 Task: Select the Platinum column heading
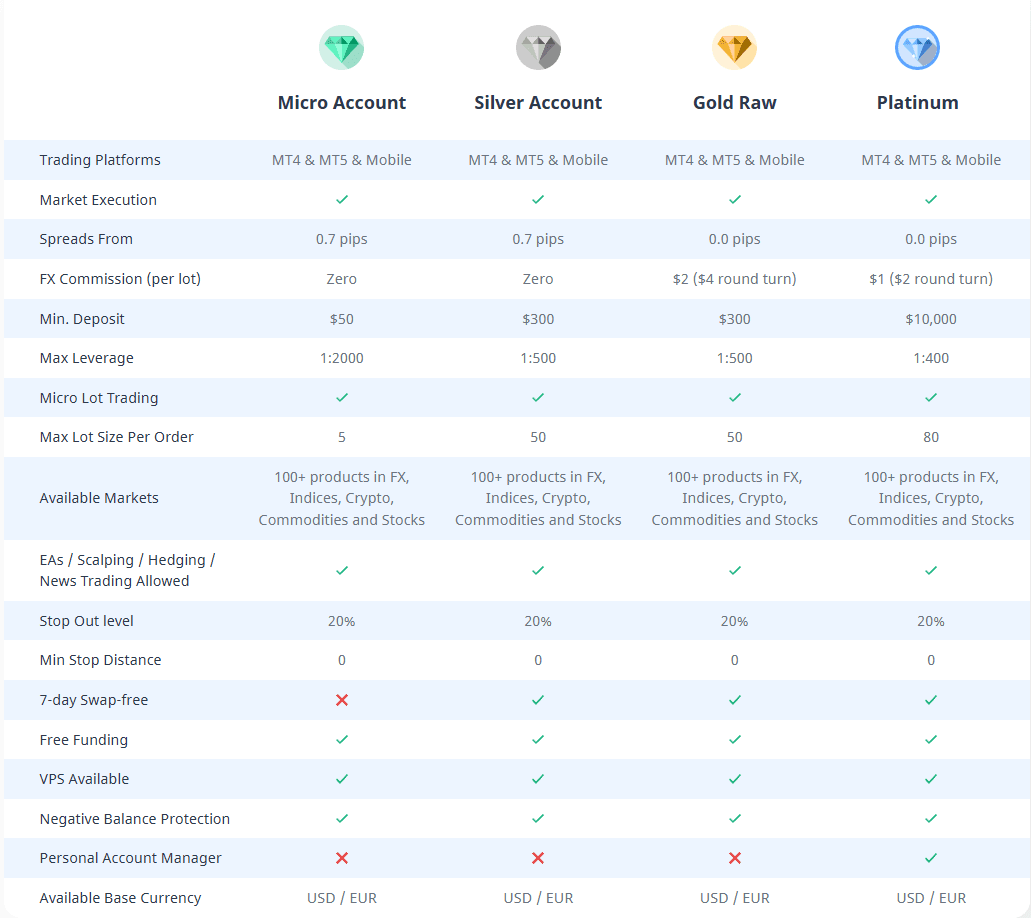click(918, 103)
